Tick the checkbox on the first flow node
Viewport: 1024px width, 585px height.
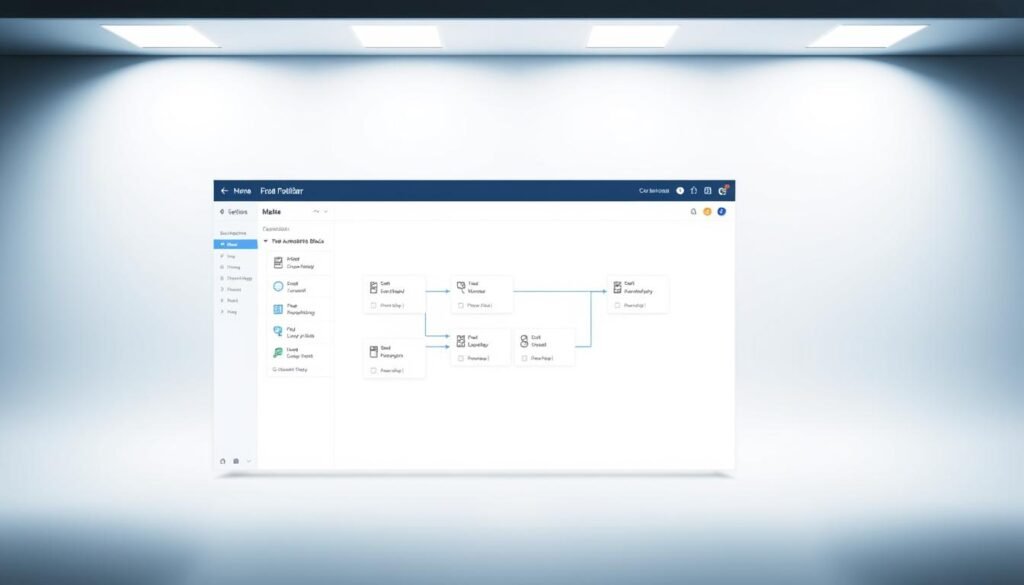pos(372,304)
